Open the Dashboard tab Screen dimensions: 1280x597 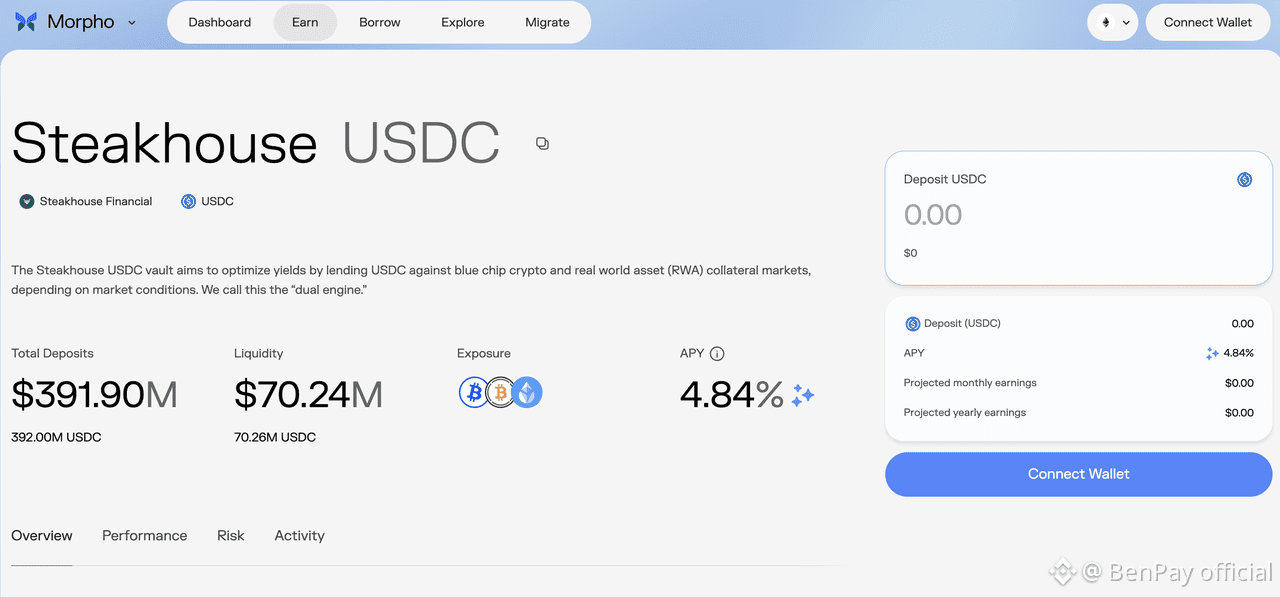[x=220, y=22]
